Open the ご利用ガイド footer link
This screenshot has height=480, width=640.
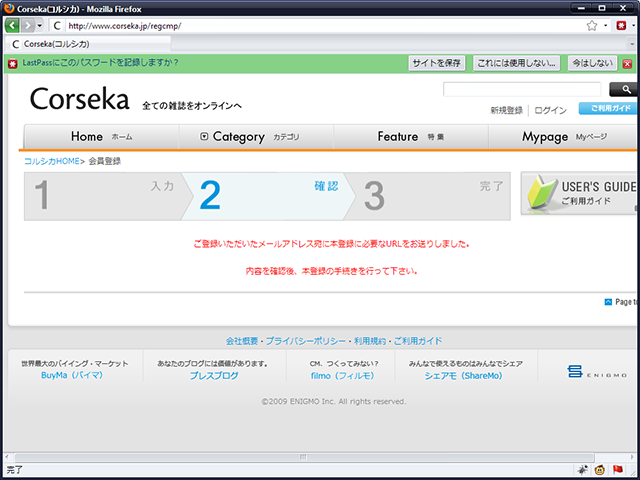(418, 341)
